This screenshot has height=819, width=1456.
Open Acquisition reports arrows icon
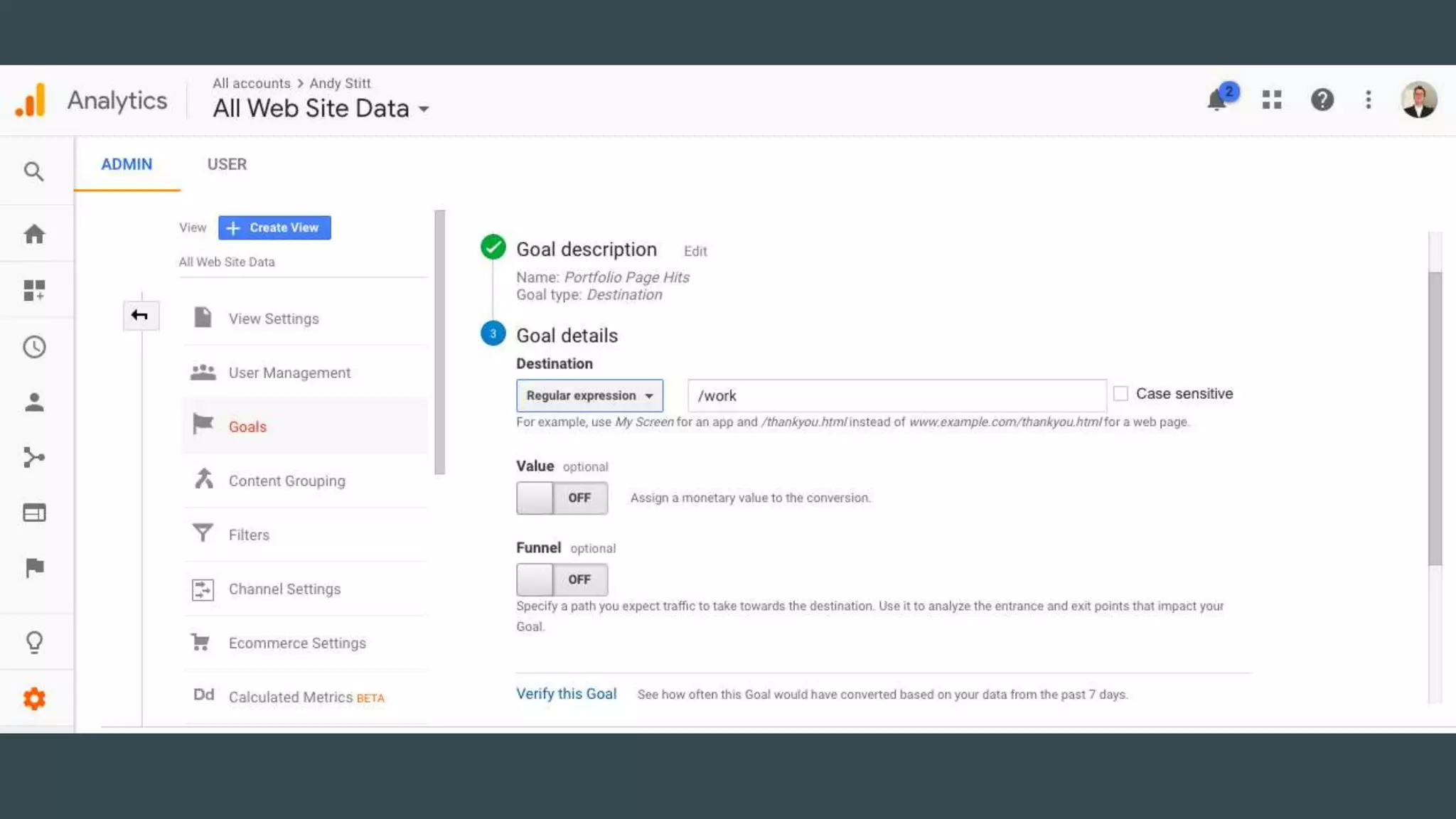(x=33, y=457)
